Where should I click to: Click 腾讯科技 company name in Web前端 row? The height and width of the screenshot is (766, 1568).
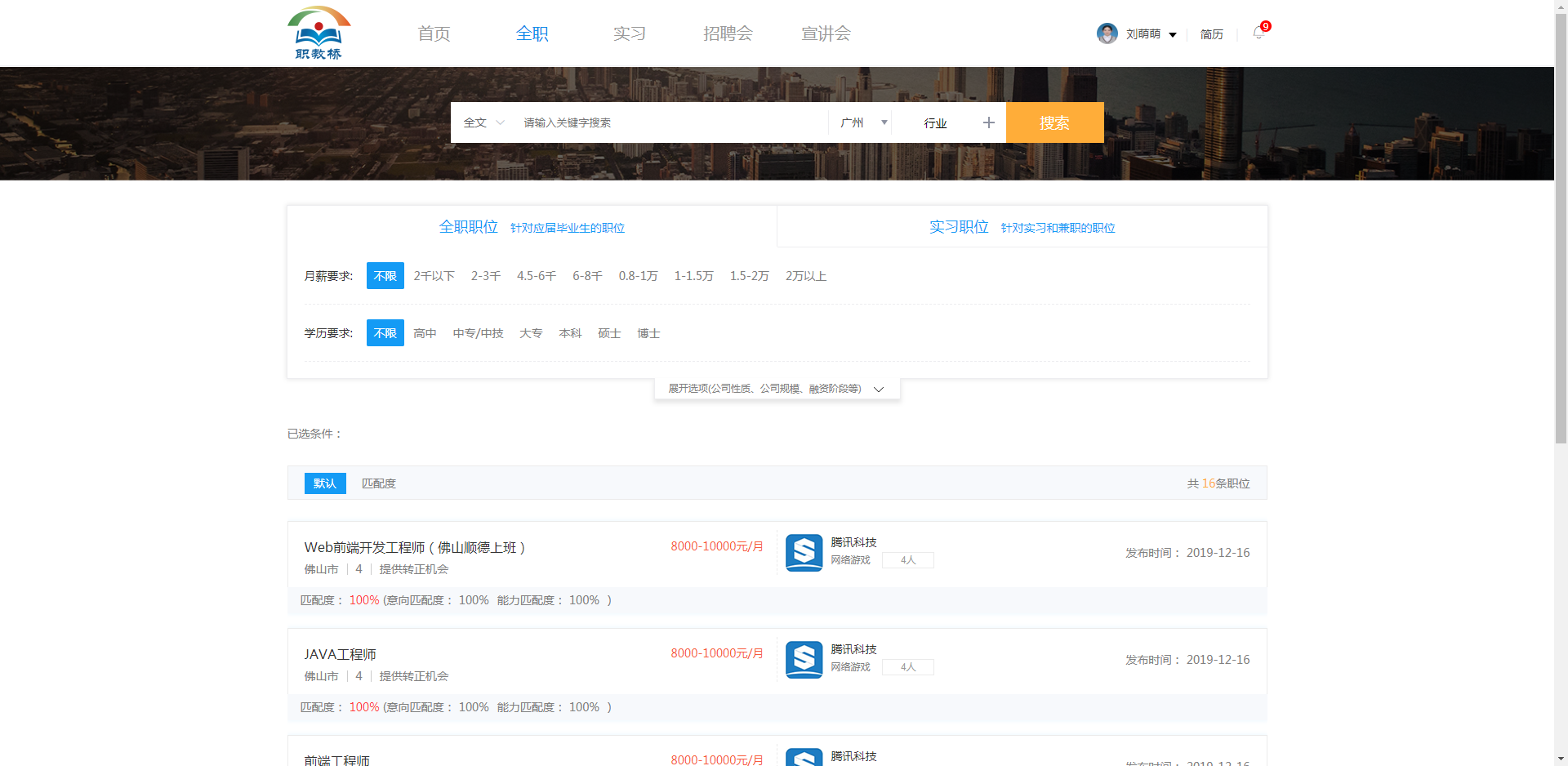click(853, 542)
